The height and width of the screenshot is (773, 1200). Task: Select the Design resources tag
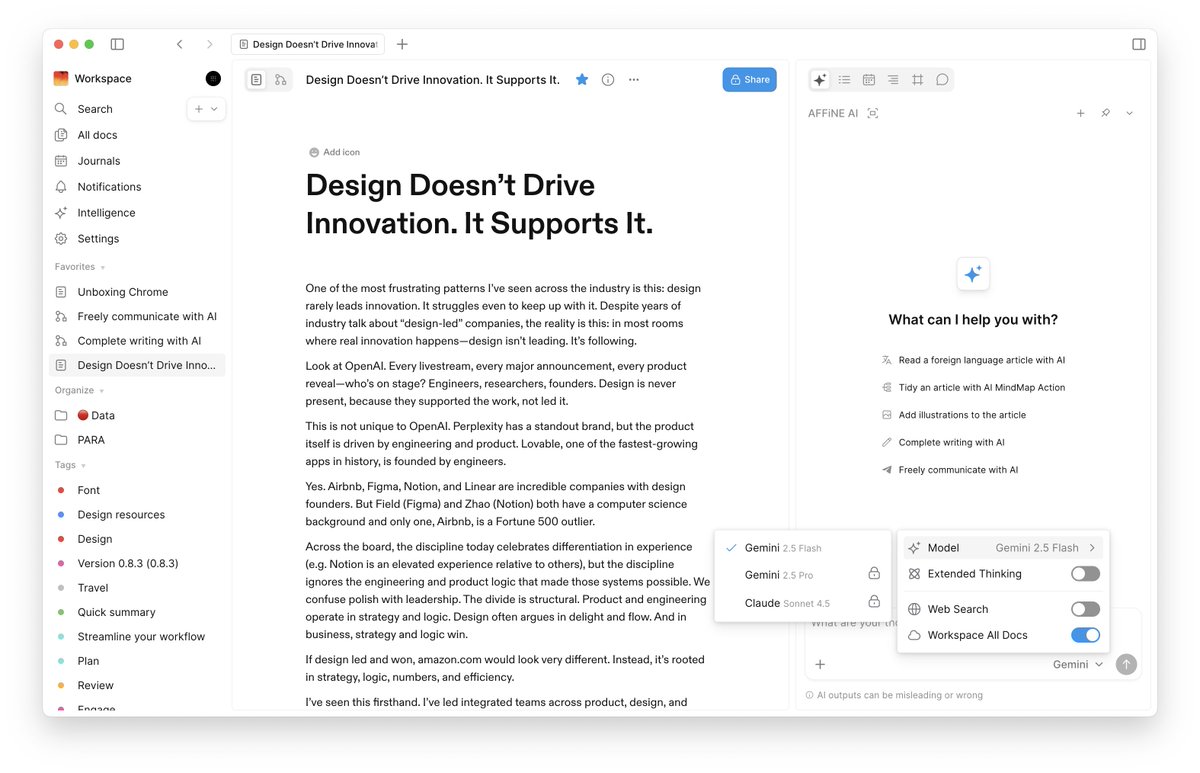click(138, 515)
